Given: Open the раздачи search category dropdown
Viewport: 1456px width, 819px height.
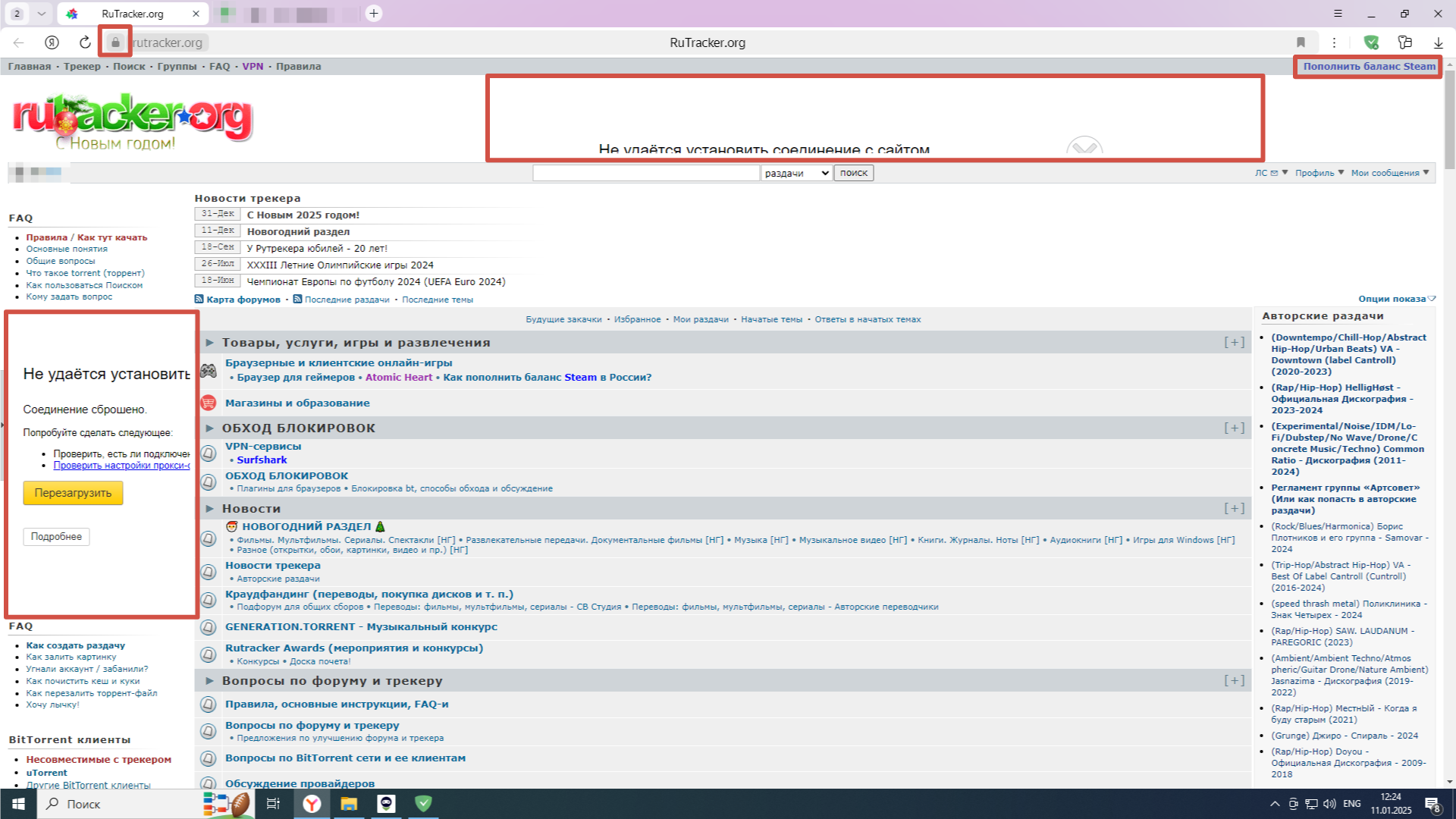Looking at the screenshot, I should pyautogui.click(x=795, y=172).
